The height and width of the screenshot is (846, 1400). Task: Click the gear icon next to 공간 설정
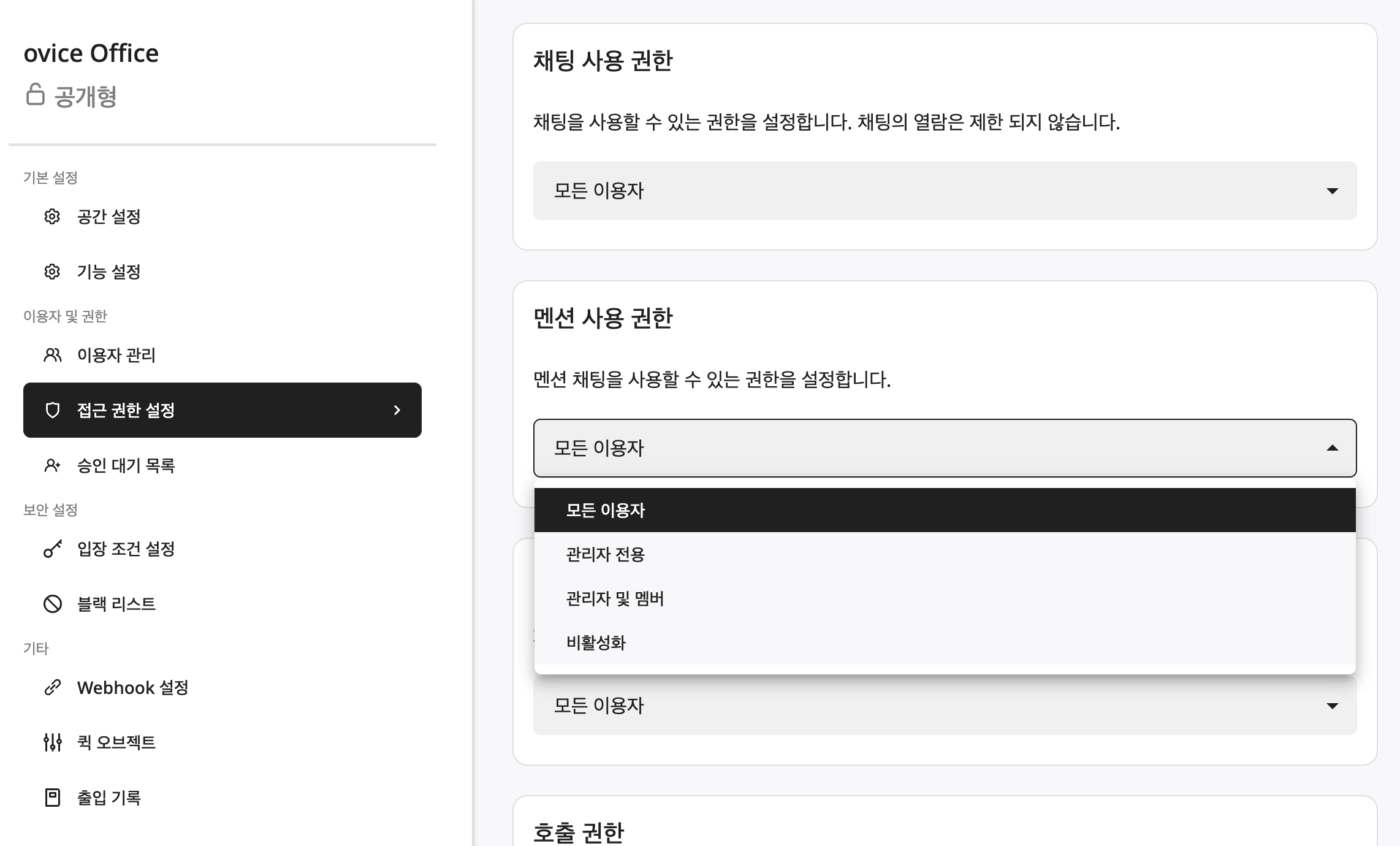[x=52, y=216]
